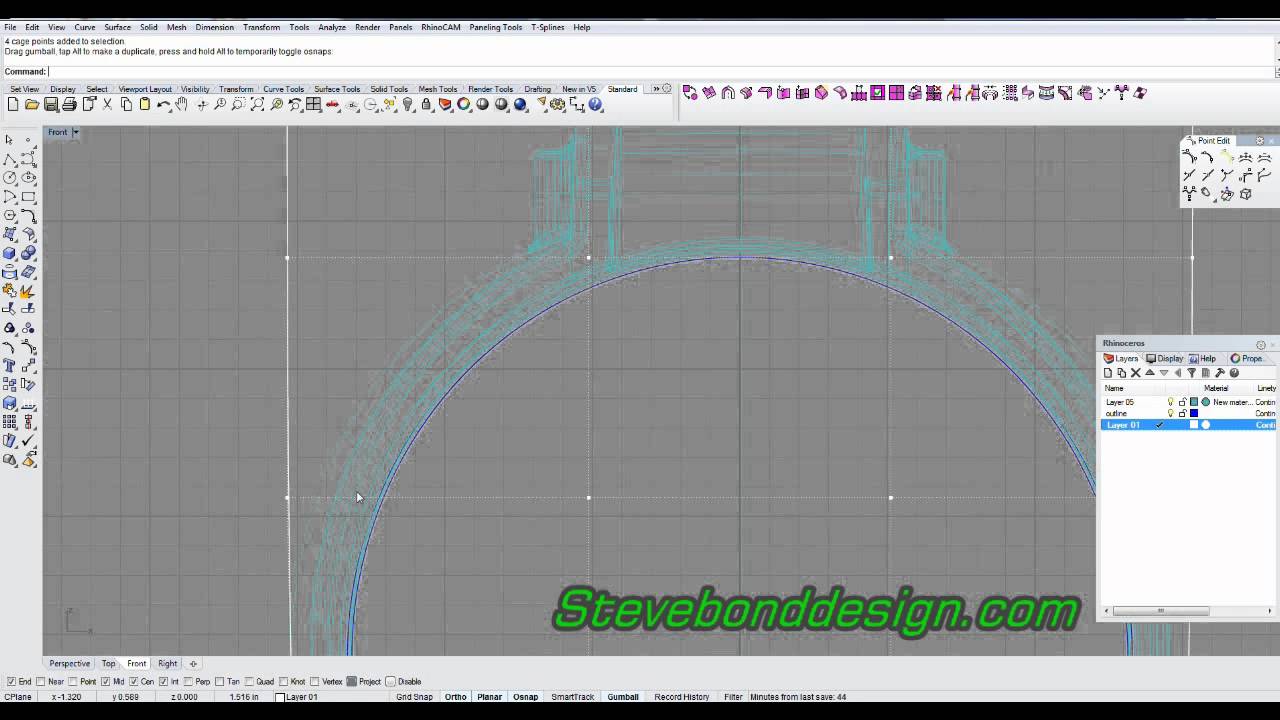Click the Command input field

tap(660, 71)
